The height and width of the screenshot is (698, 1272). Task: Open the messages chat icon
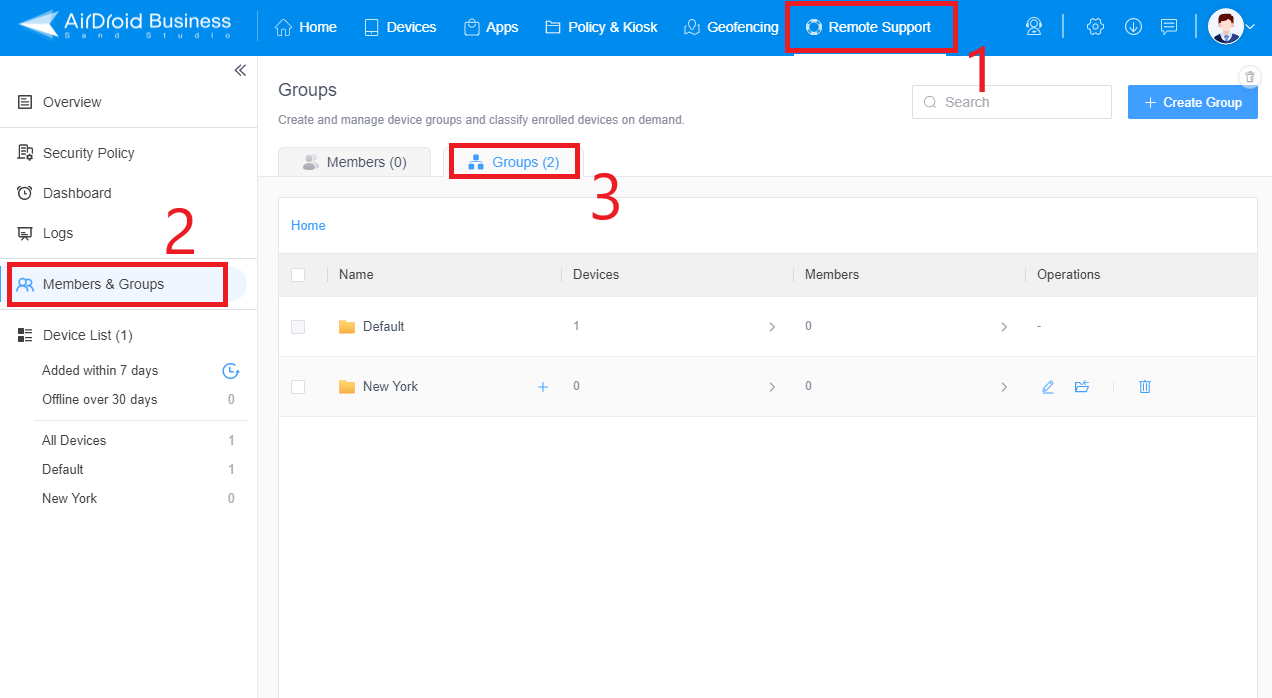click(1169, 27)
